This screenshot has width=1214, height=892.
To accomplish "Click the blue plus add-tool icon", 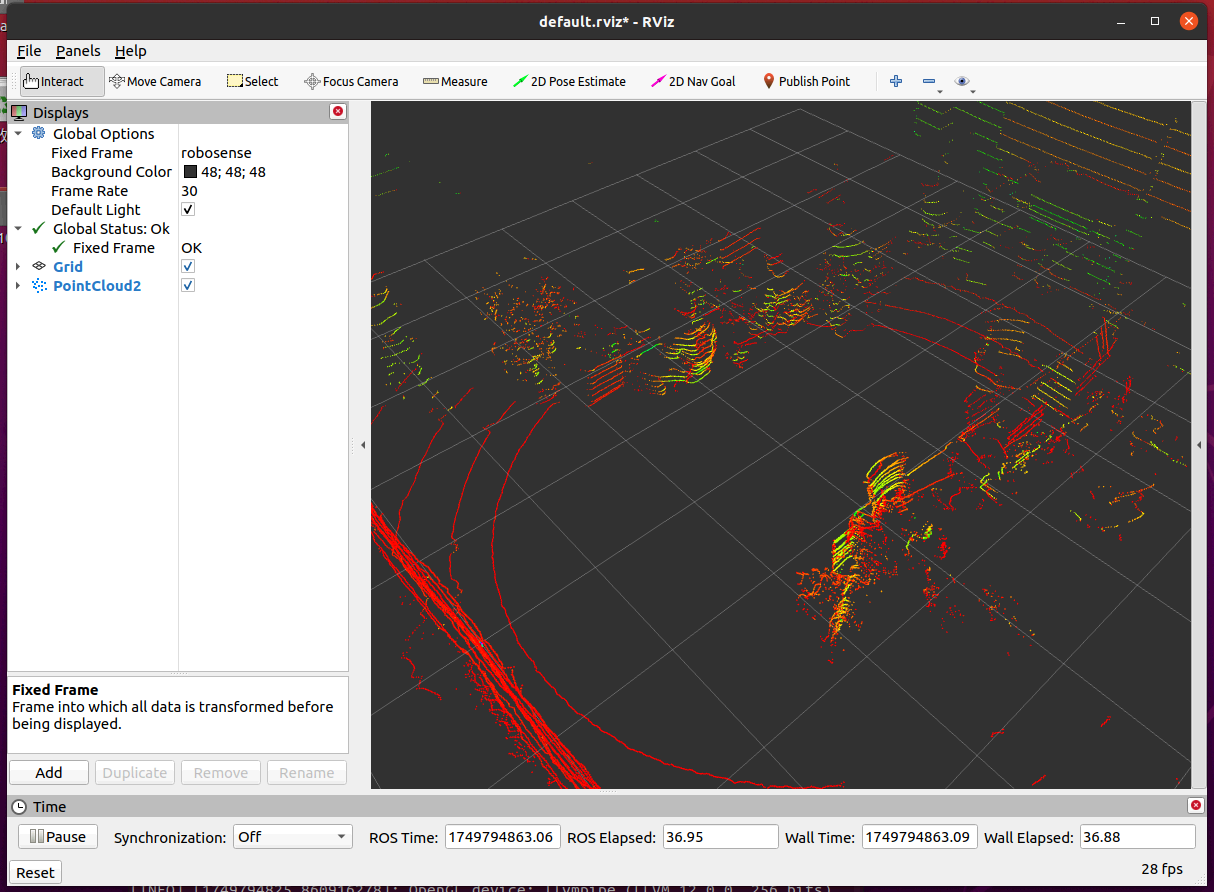I will pos(896,81).
